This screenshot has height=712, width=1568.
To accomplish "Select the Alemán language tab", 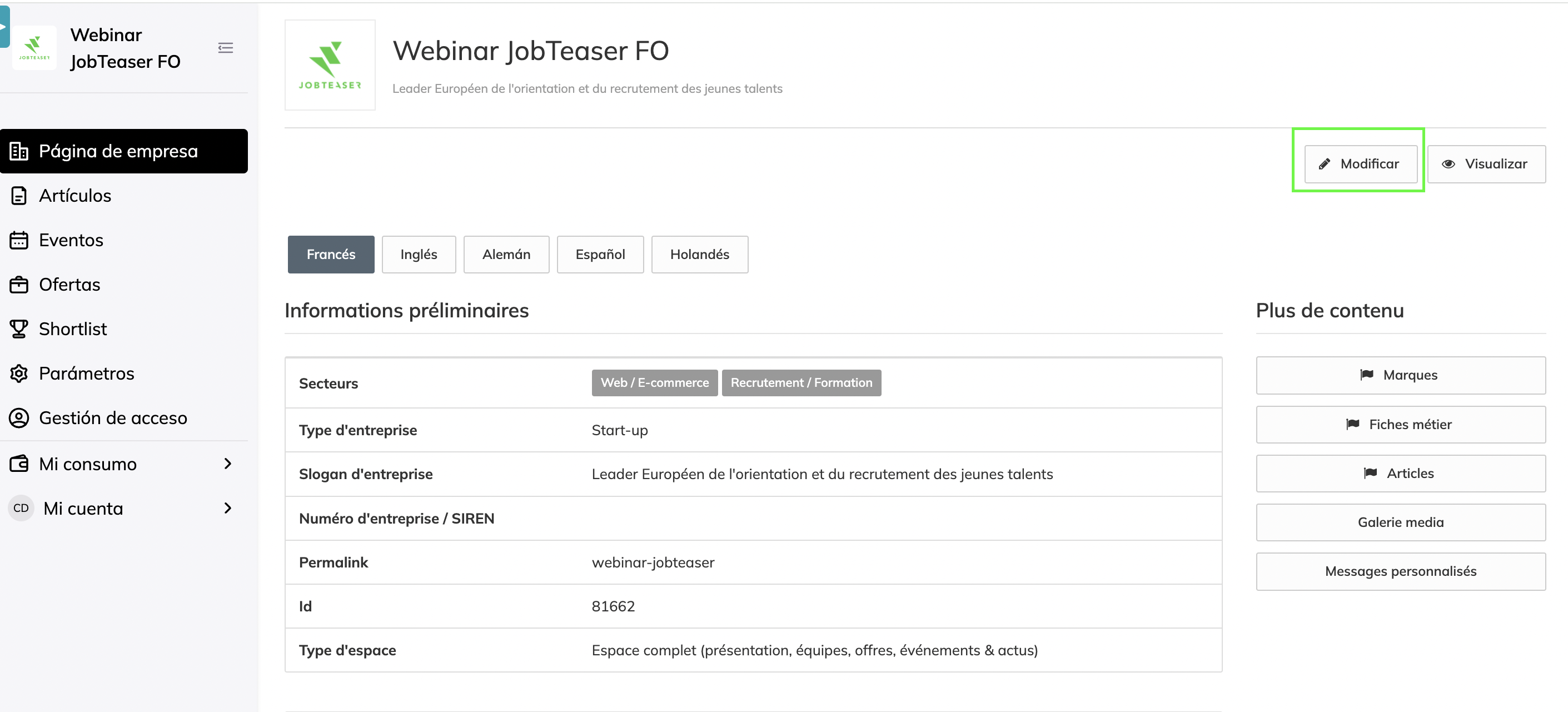I will (506, 255).
